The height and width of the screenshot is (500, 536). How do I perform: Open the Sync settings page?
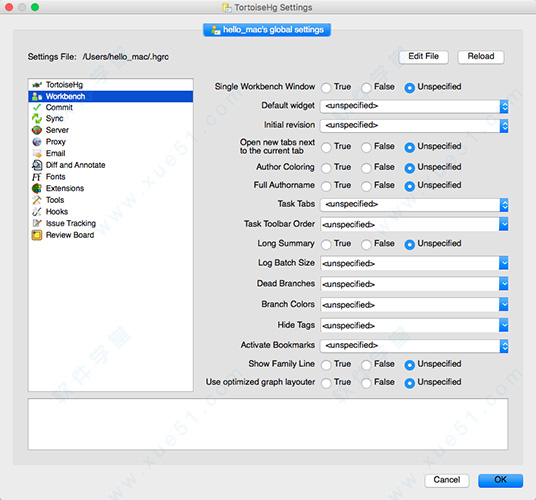pyautogui.click(x=110, y=119)
